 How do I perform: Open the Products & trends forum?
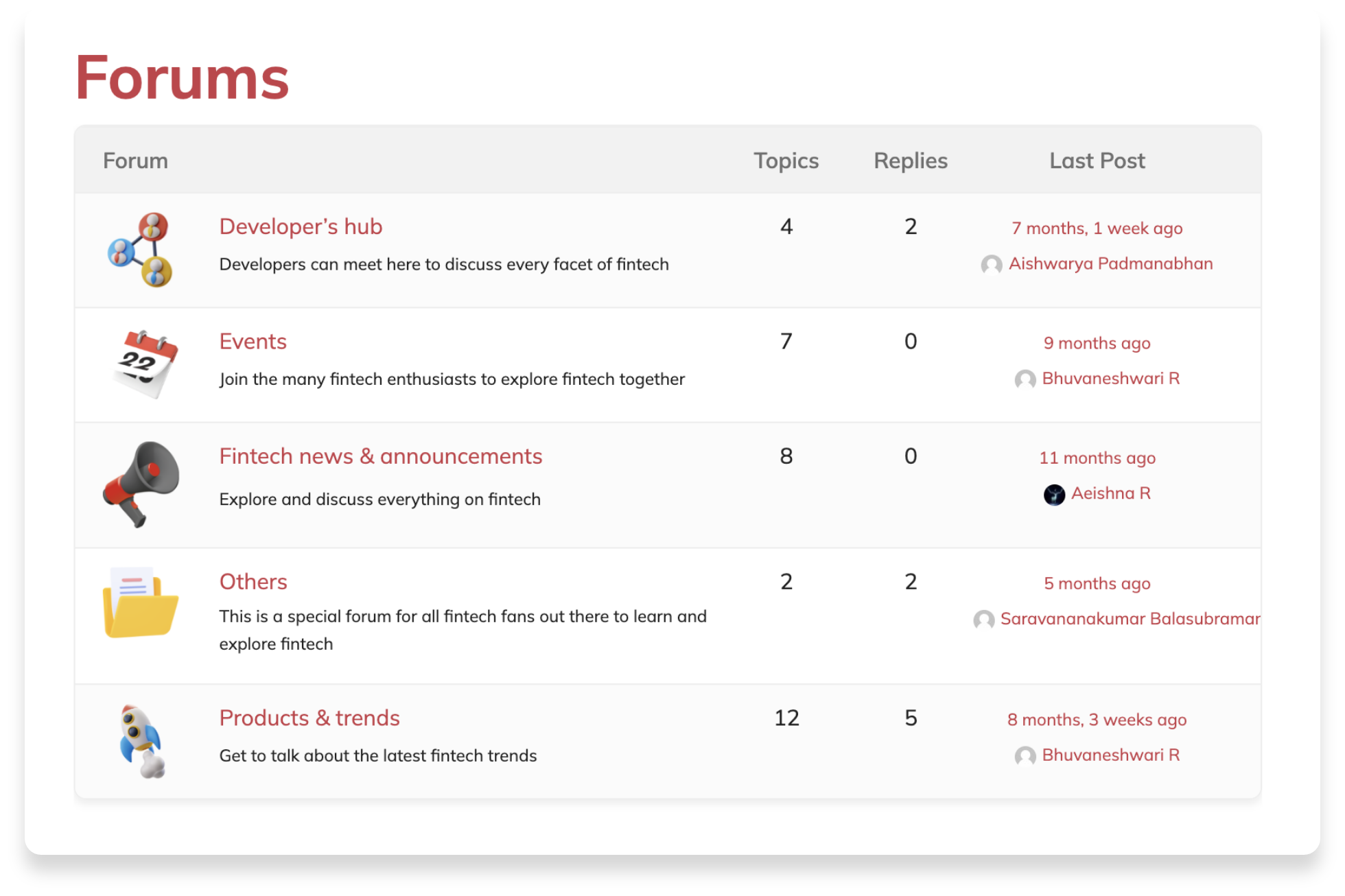(x=309, y=718)
